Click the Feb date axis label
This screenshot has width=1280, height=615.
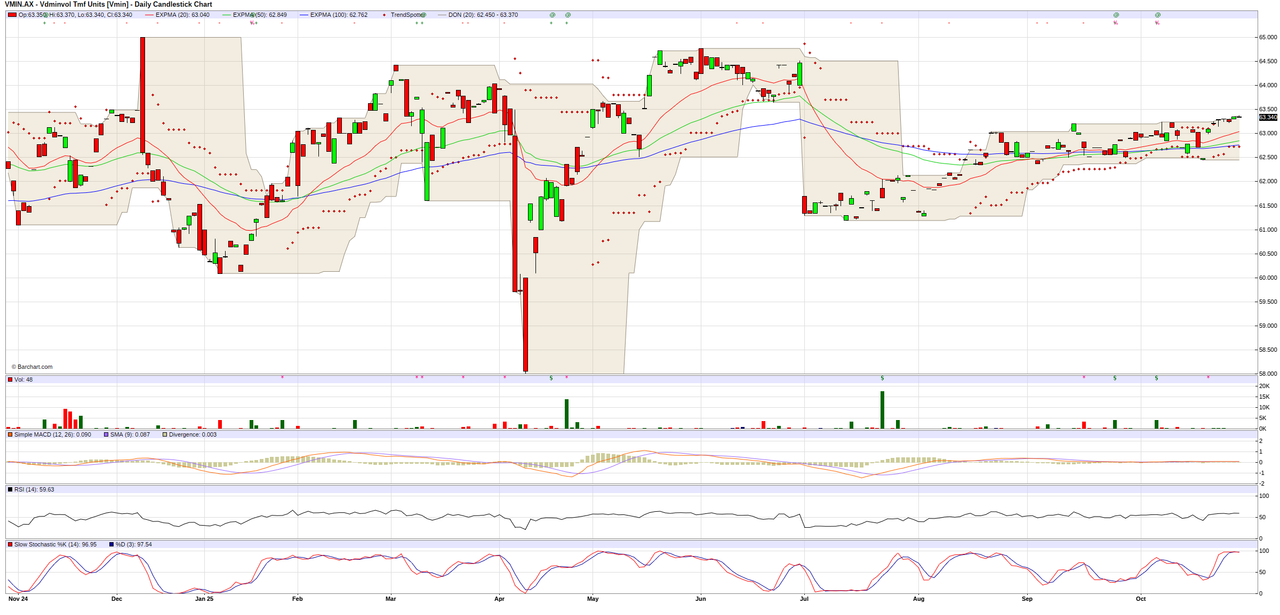[x=297, y=599]
